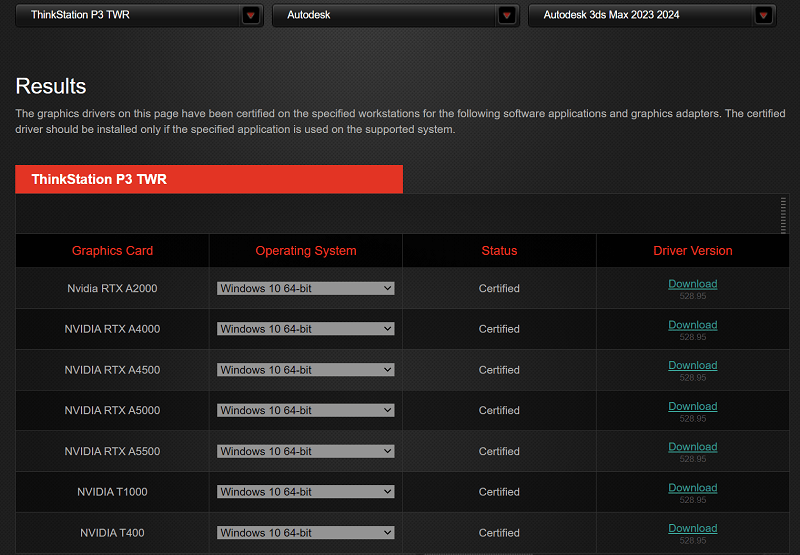The width and height of the screenshot is (800, 555).
Task: Select the NVIDIA T400 cell
Action: (112, 533)
